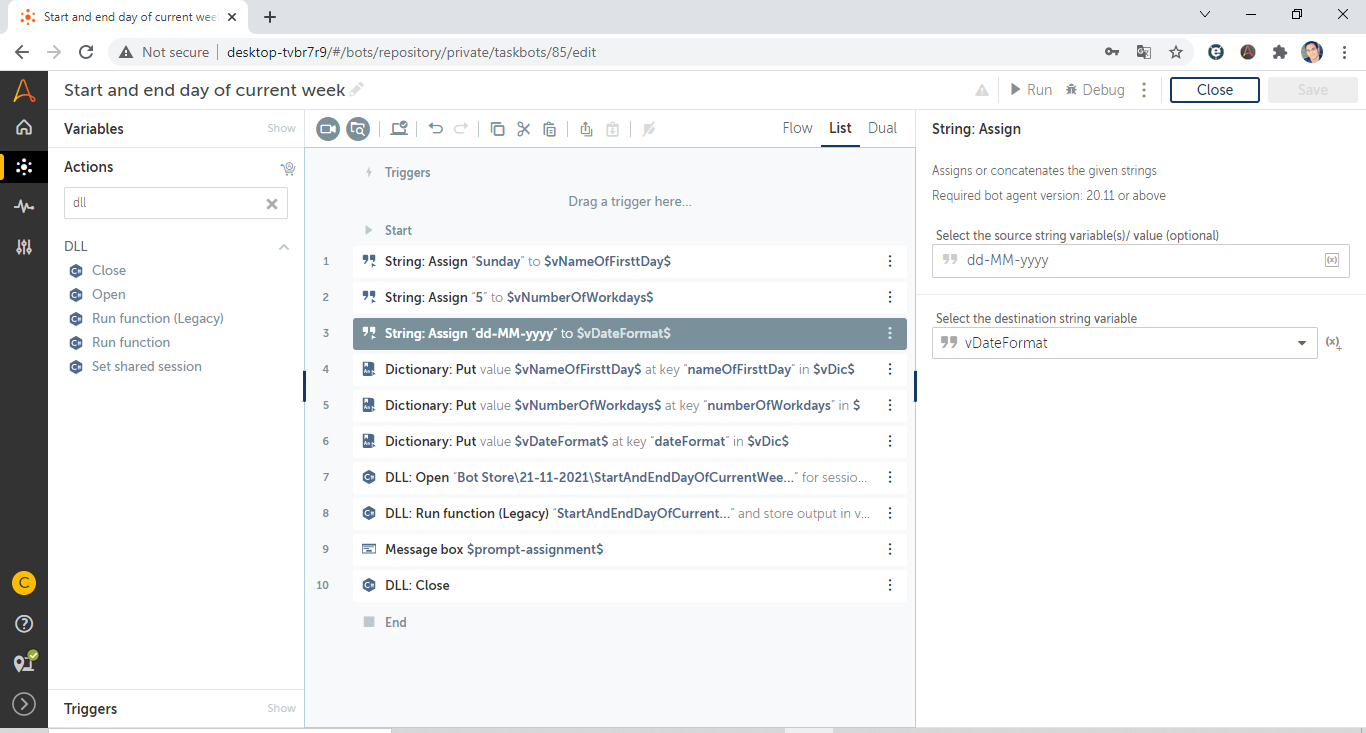Open the Activity icon in left sidebar
This screenshot has width=1366, height=733.
[x=24, y=206]
